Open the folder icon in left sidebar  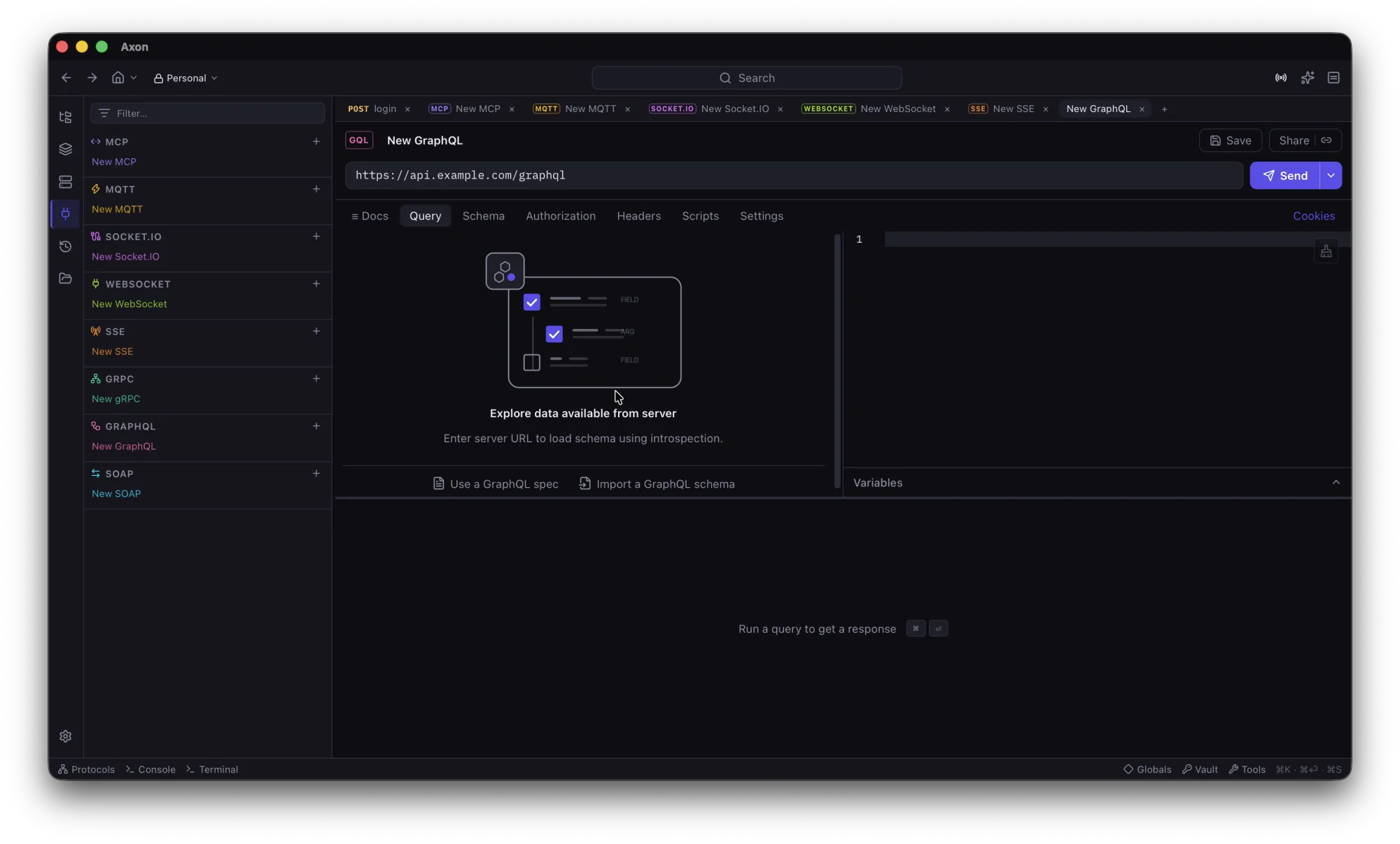tap(65, 279)
